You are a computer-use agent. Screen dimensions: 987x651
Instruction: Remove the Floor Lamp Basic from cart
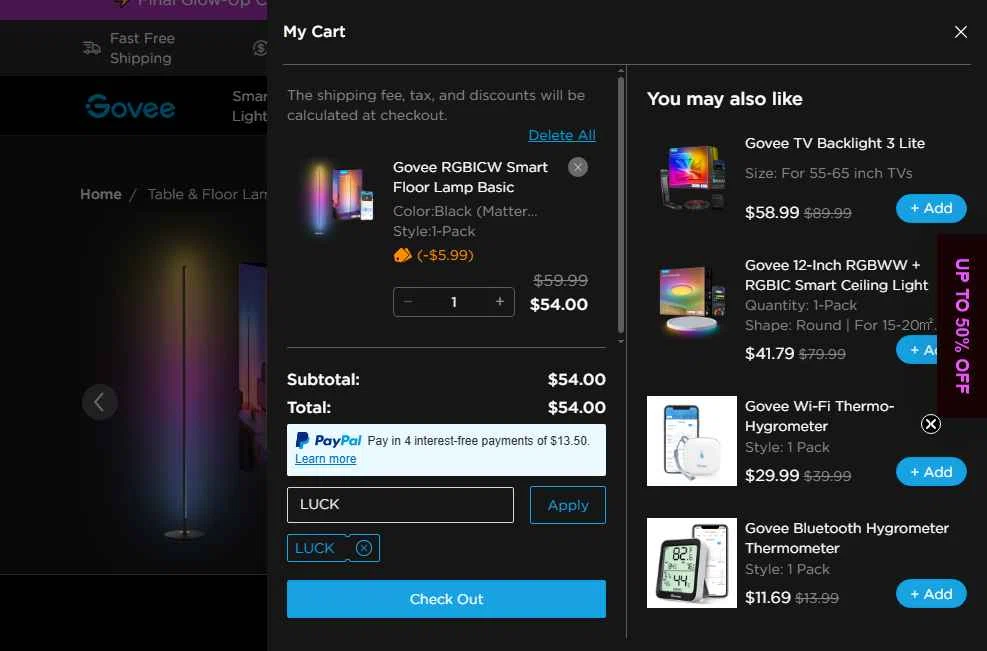click(577, 167)
